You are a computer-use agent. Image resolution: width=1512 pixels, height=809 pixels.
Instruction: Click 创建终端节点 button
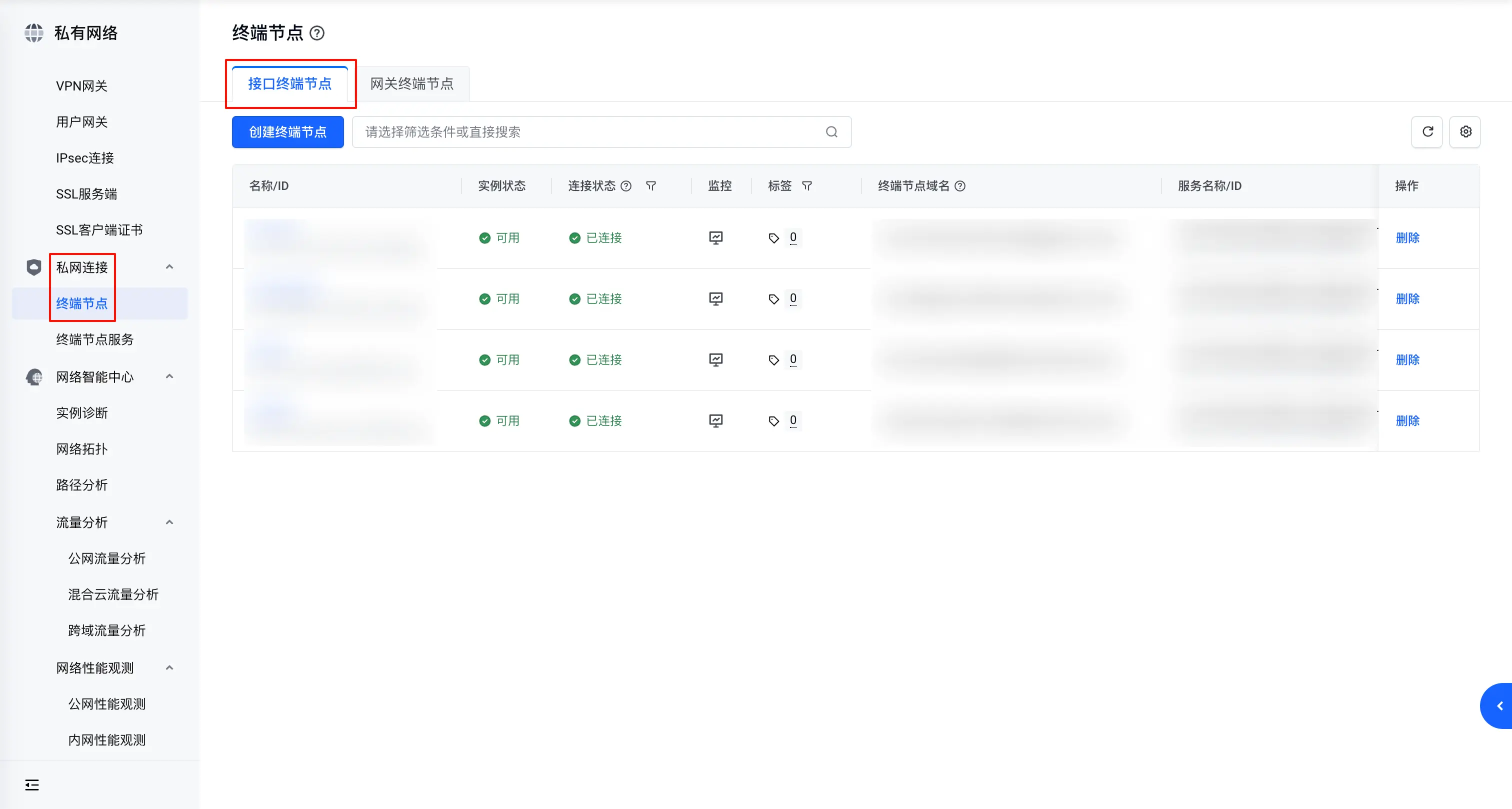coord(287,131)
